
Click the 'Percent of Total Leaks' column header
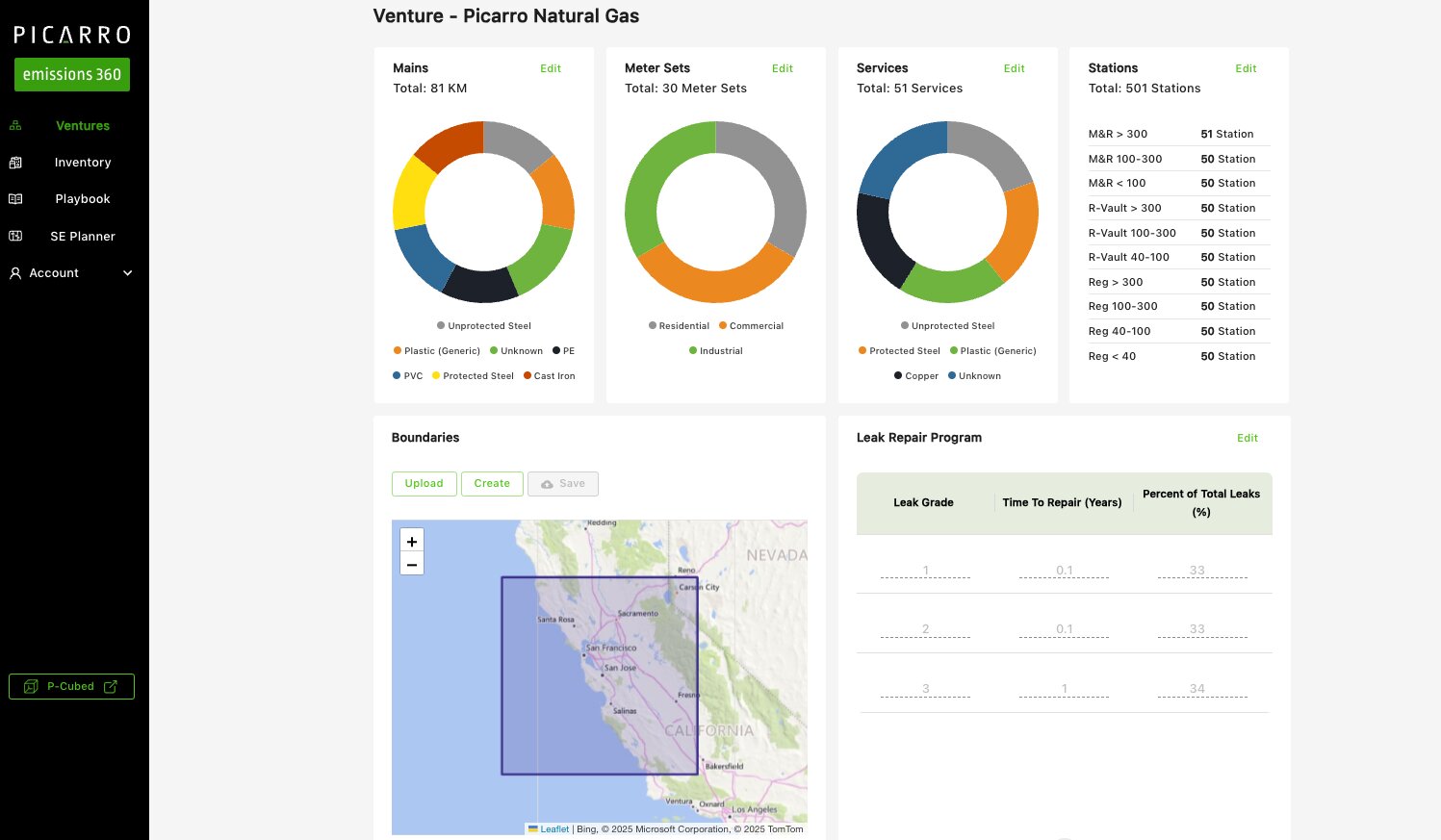1201,503
